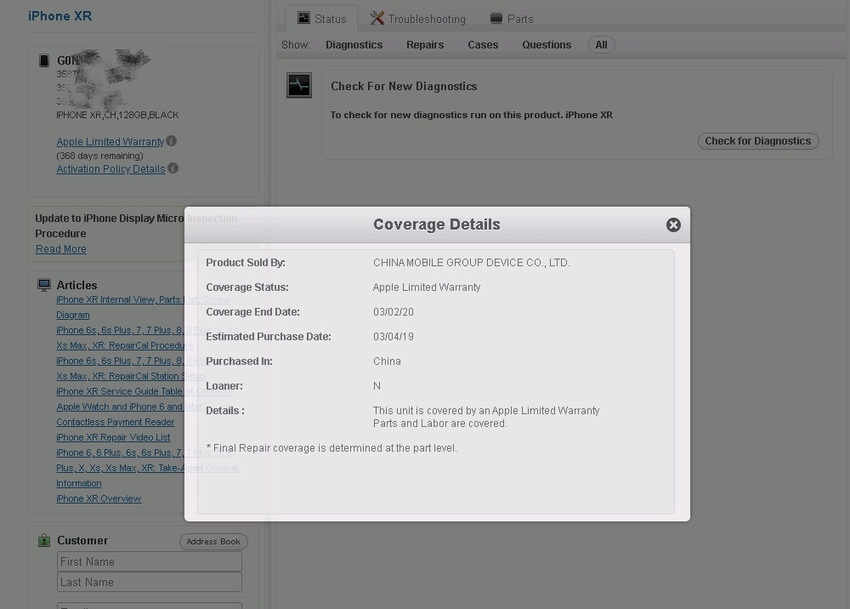Select the Coverage End Date value 03/02/20
The height and width of the screenshot is (609, 850).
[x=393, y=312]
